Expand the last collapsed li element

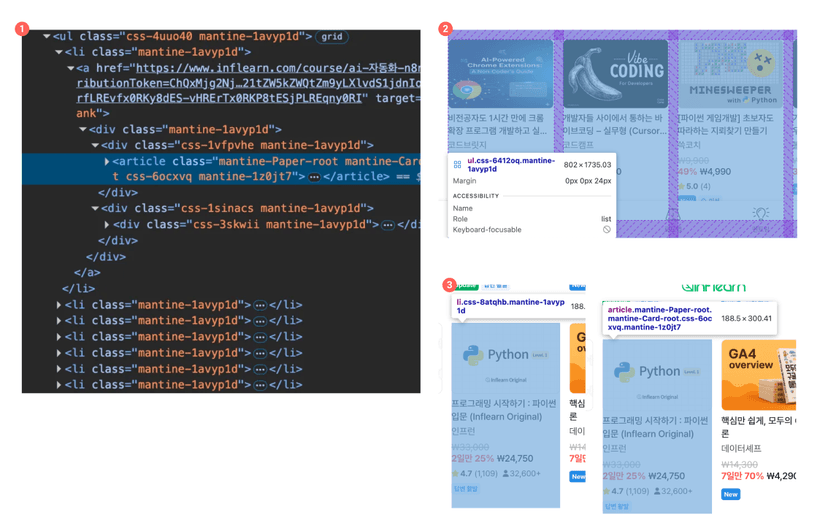tap(59, 385)
